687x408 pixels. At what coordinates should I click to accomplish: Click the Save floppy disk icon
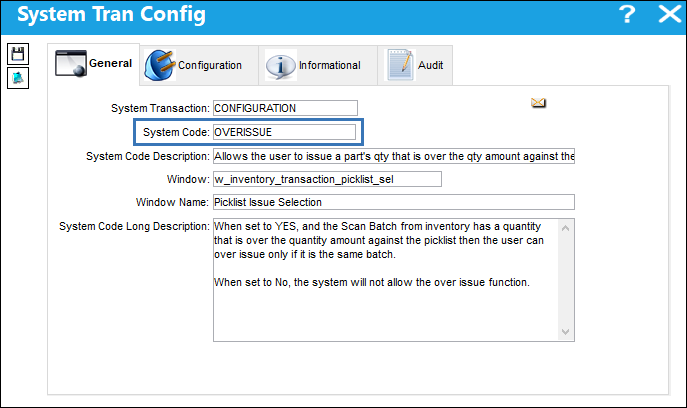point(18,54)
